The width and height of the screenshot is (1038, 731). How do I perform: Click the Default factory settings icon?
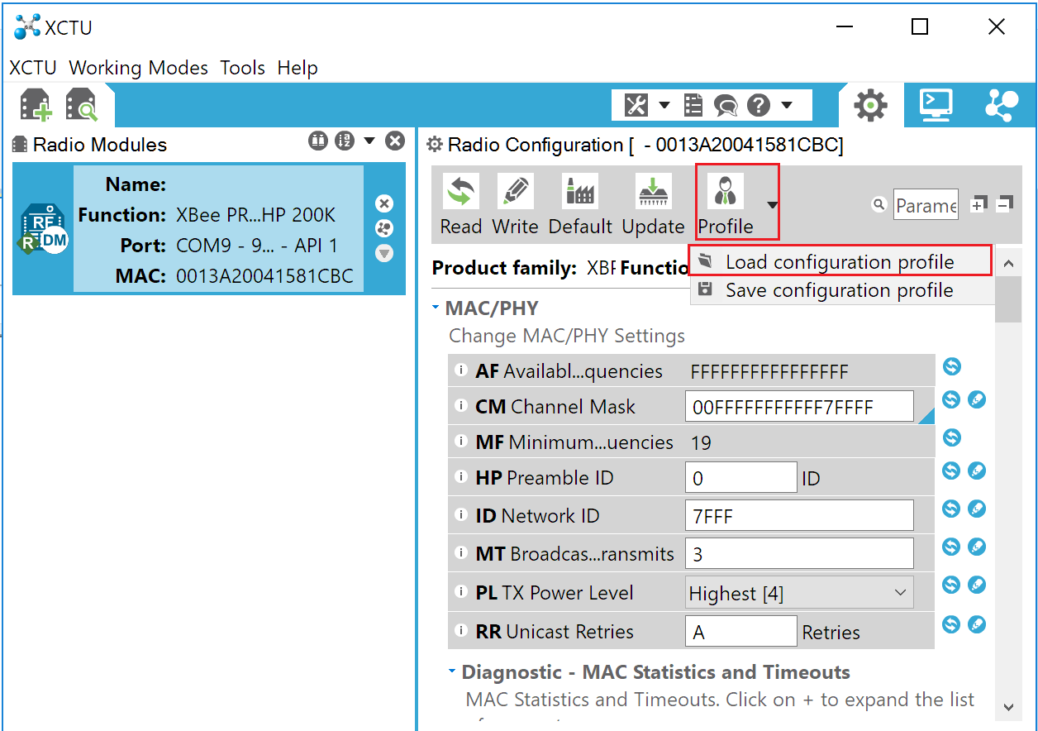coord(580,193)
